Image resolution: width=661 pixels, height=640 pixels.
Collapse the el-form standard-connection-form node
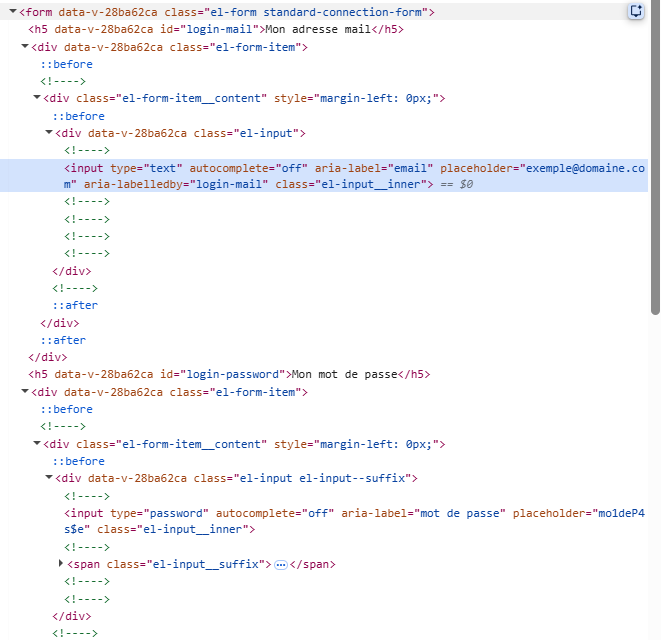coord(12,12)
